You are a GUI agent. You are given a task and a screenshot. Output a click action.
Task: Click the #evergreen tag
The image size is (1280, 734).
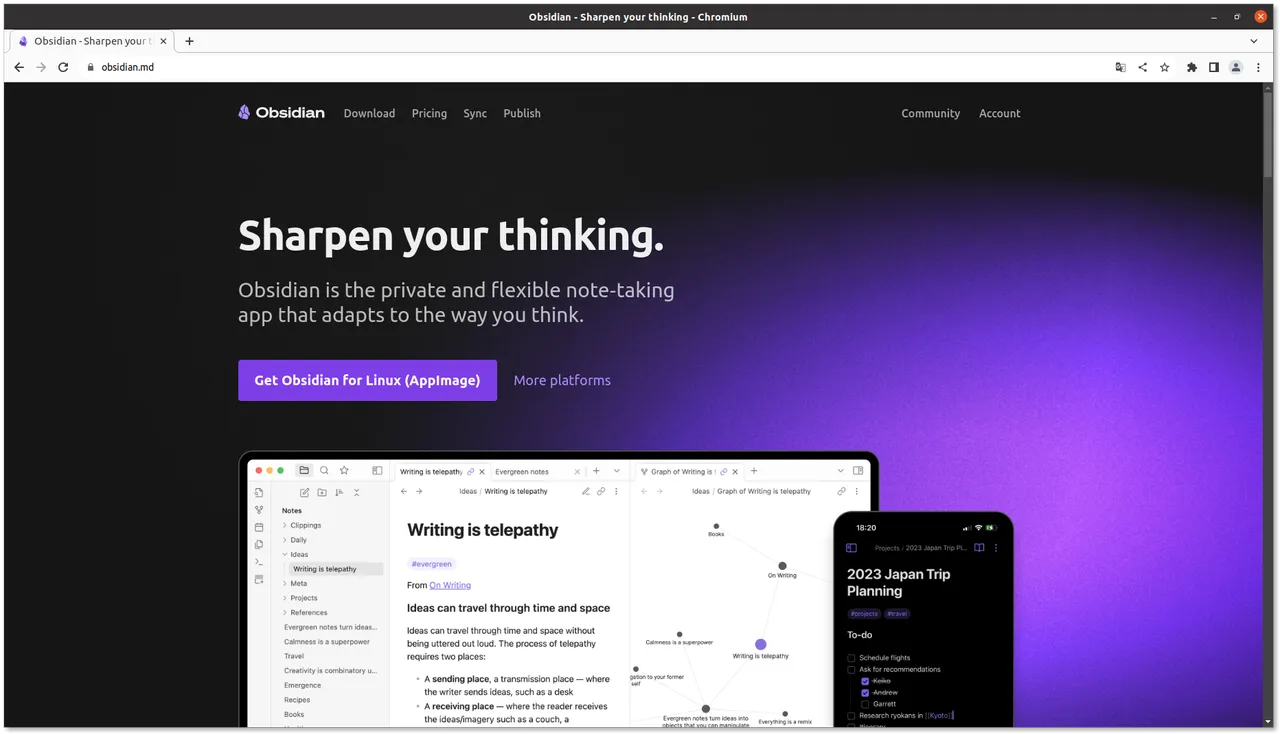point(431,564)
